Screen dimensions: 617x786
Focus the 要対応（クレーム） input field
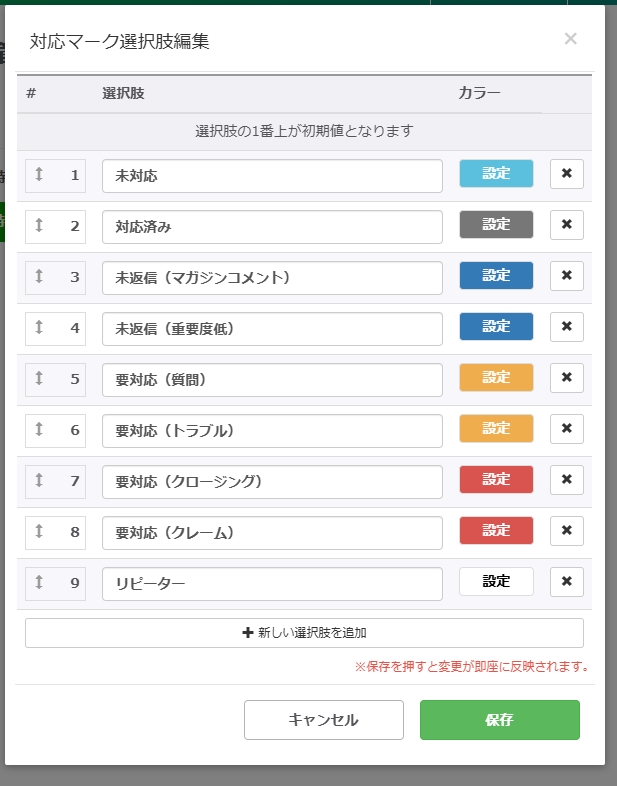(272, 532)
